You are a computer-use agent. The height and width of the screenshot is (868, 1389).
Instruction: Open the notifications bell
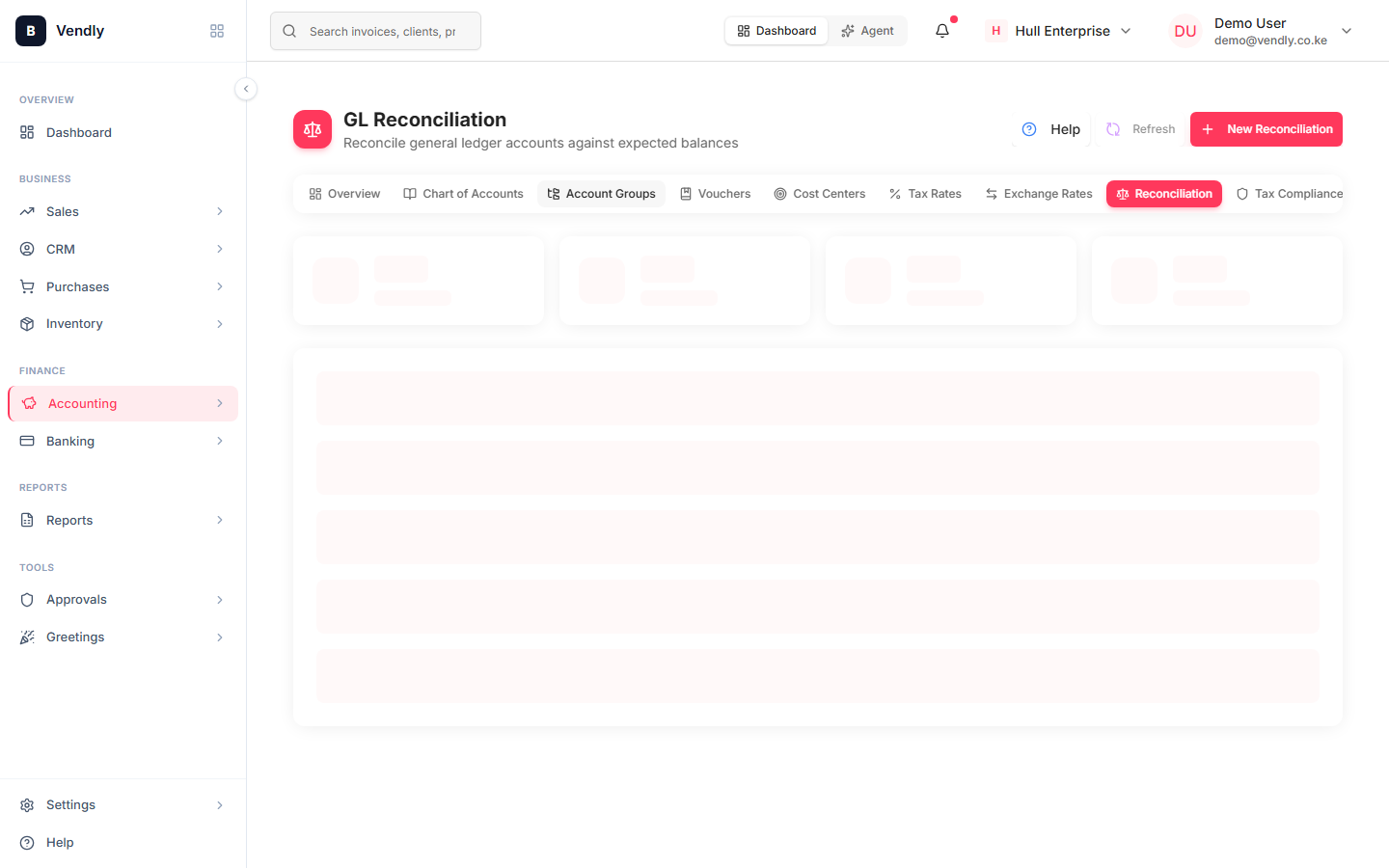click(x=942, y=31)
